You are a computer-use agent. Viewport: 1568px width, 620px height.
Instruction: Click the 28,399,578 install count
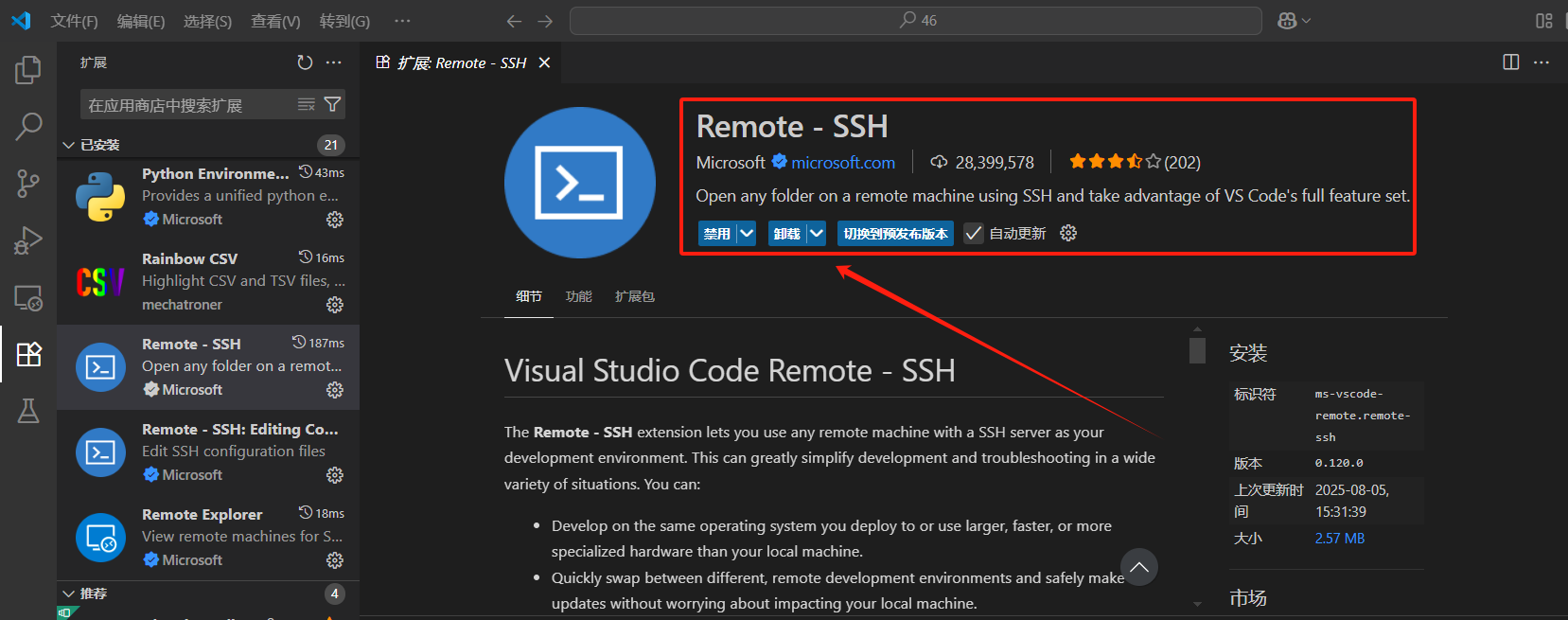(995, 162)
